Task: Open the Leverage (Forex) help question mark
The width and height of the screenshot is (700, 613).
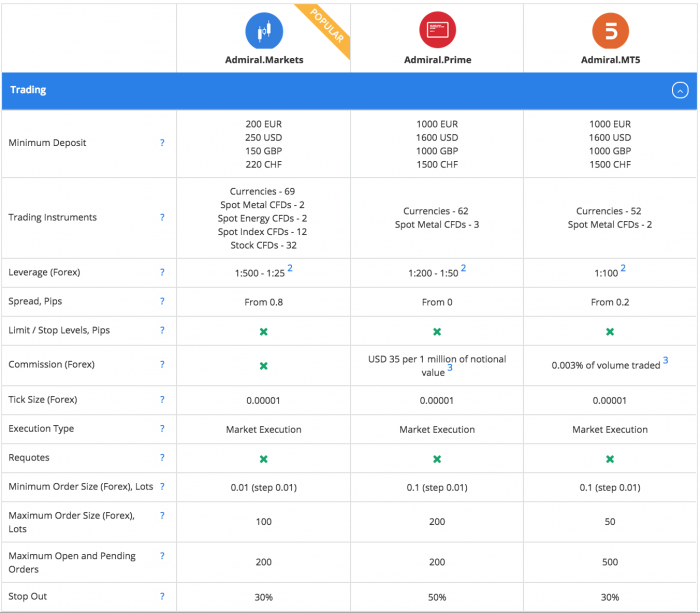Action: pos(162,272)
